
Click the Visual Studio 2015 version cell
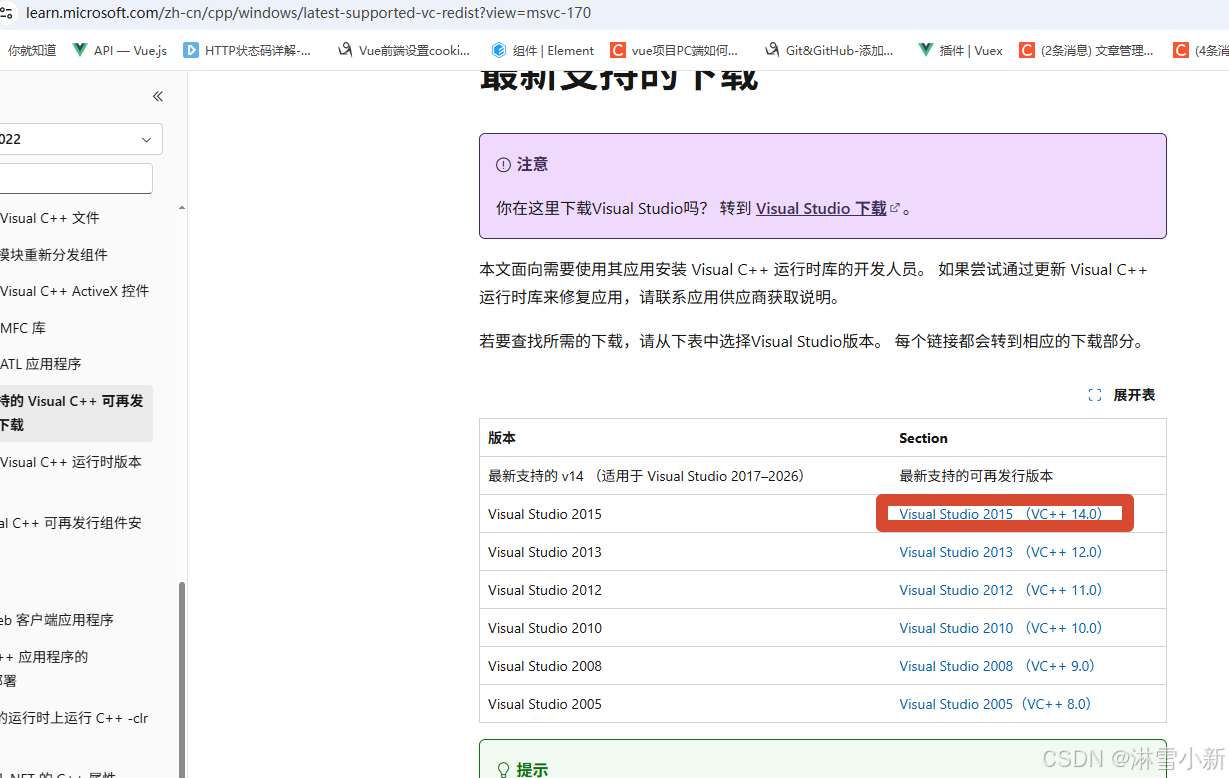(x=685, y=514)
